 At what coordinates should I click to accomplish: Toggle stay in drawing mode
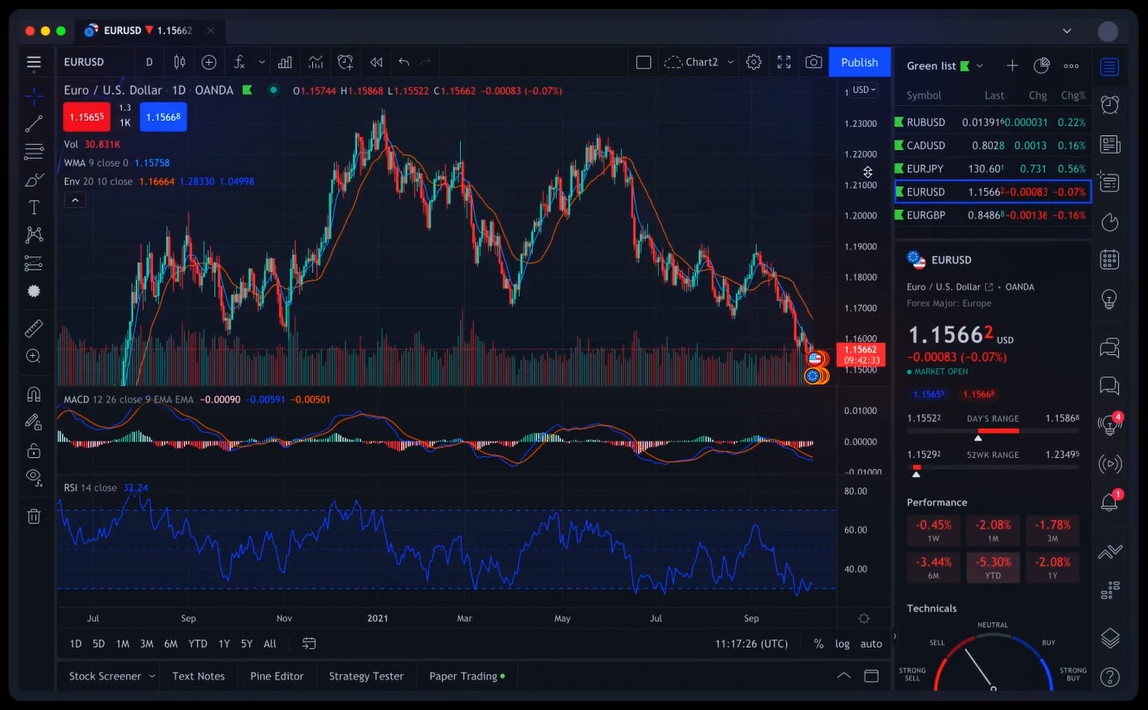[34, 422]
